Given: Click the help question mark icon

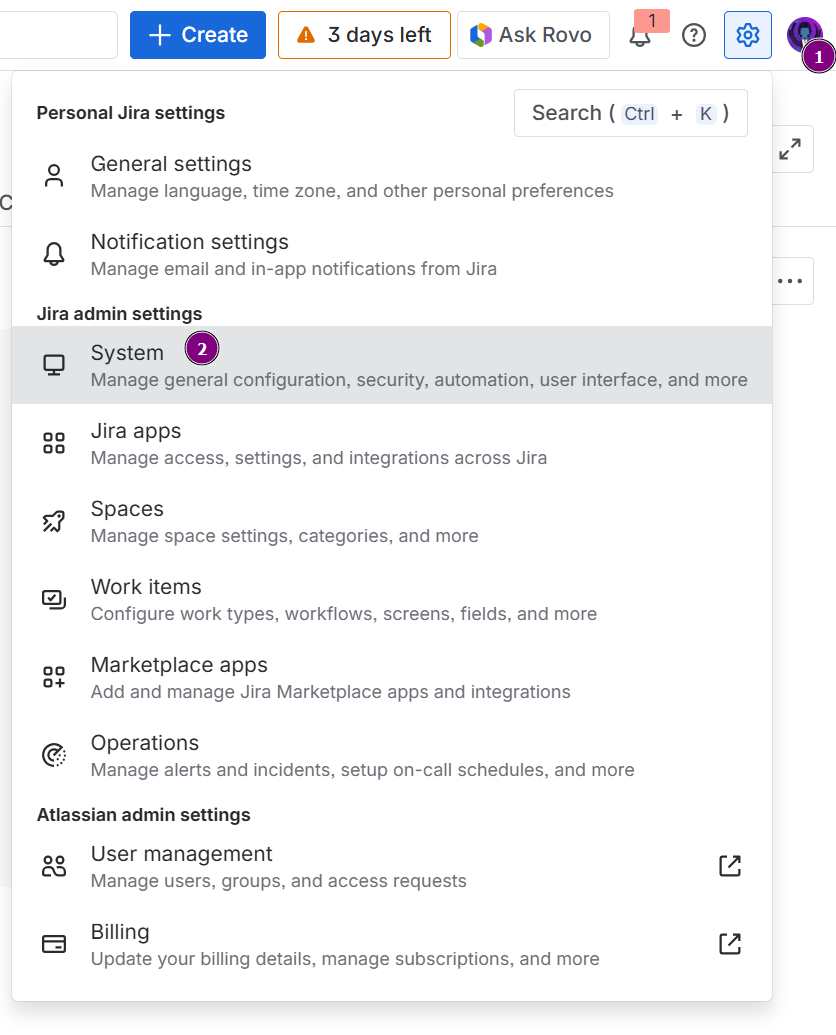Looking at the screenshot, I should coord(693,36).
